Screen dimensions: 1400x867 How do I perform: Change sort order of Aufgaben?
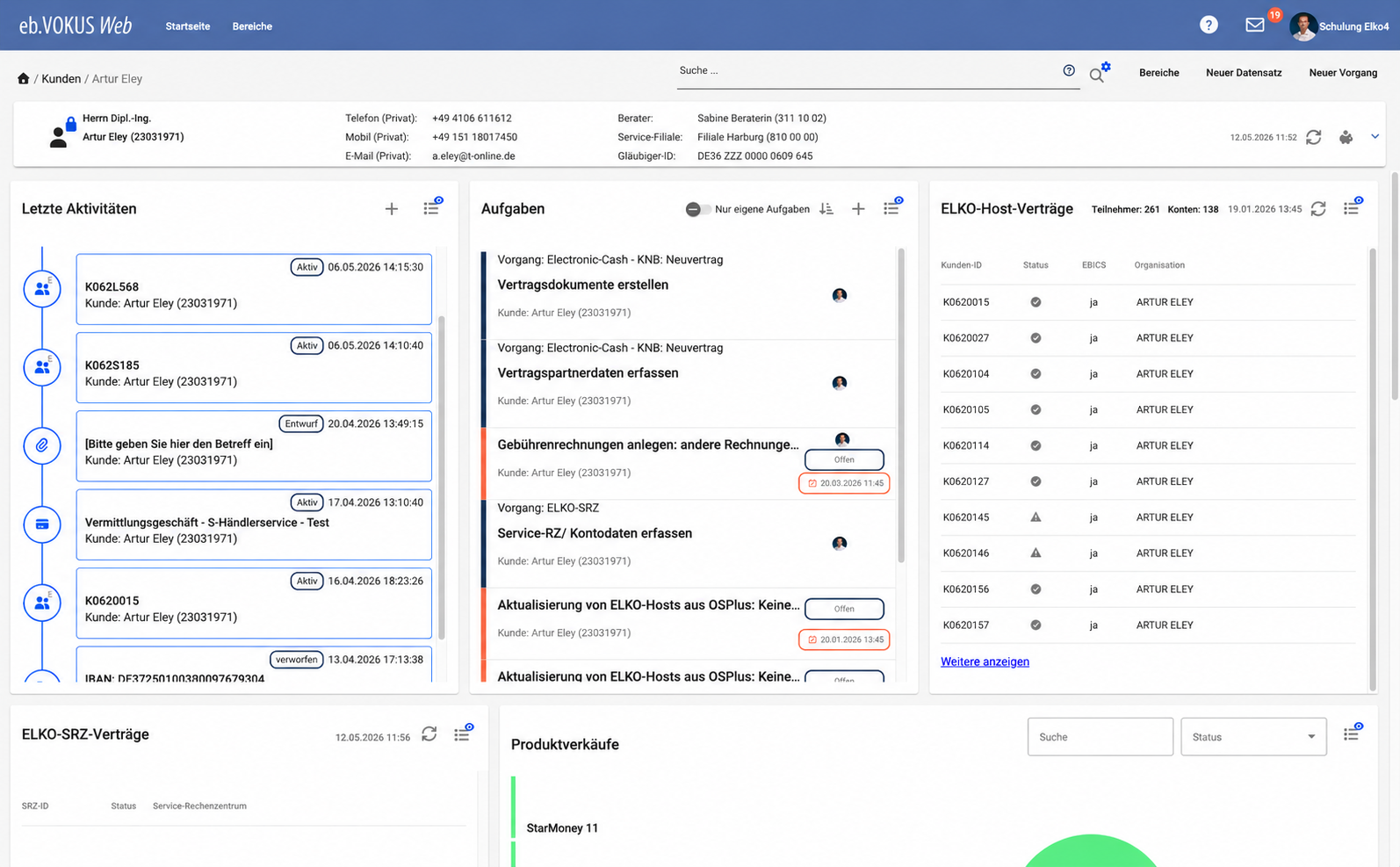tap(826, 209)
